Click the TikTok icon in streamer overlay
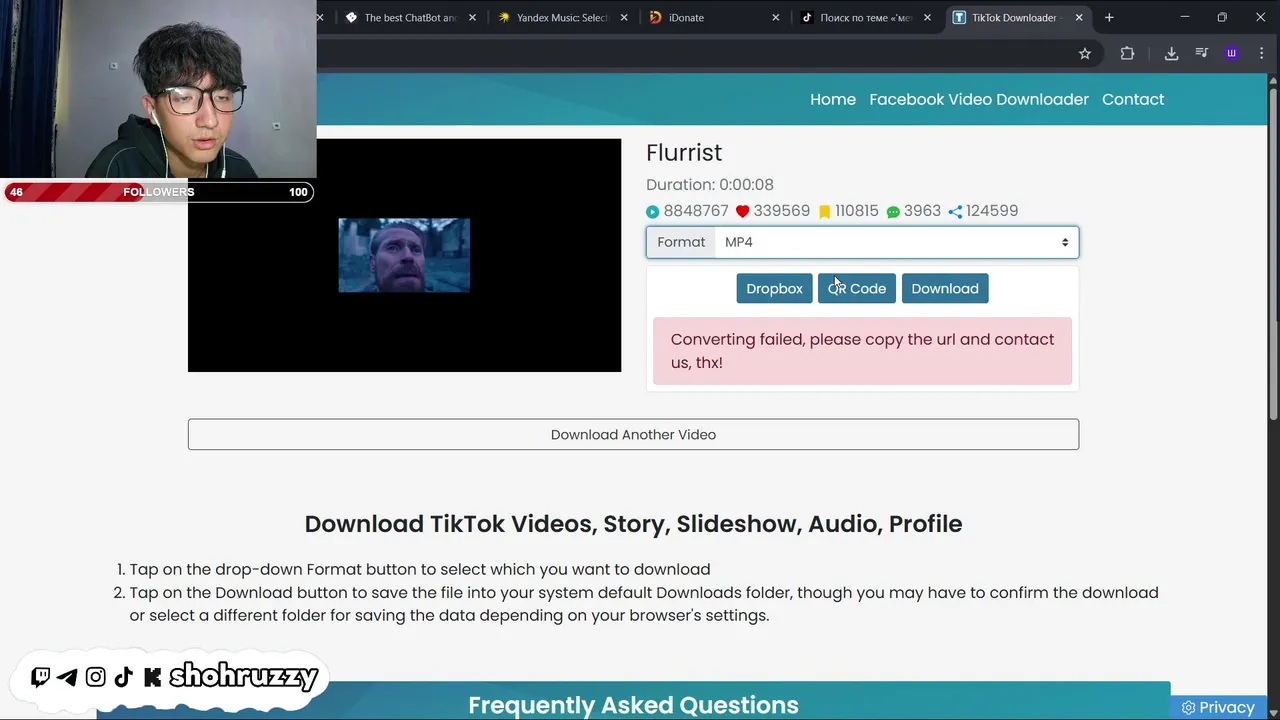Image resolution: width=1280 pixels, height=720 pixels. coord(124,677)
